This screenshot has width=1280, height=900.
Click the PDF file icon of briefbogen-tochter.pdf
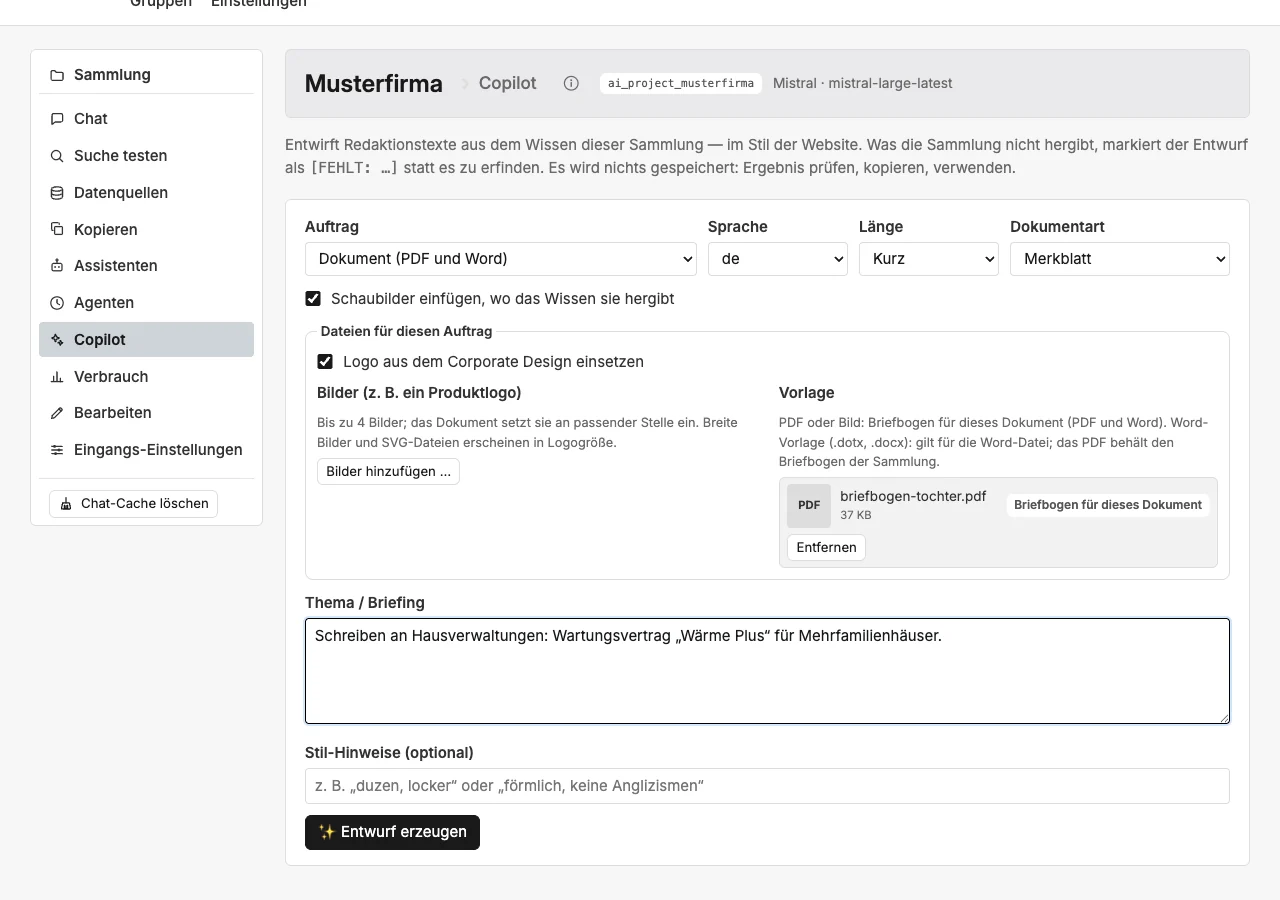[809, 506]
